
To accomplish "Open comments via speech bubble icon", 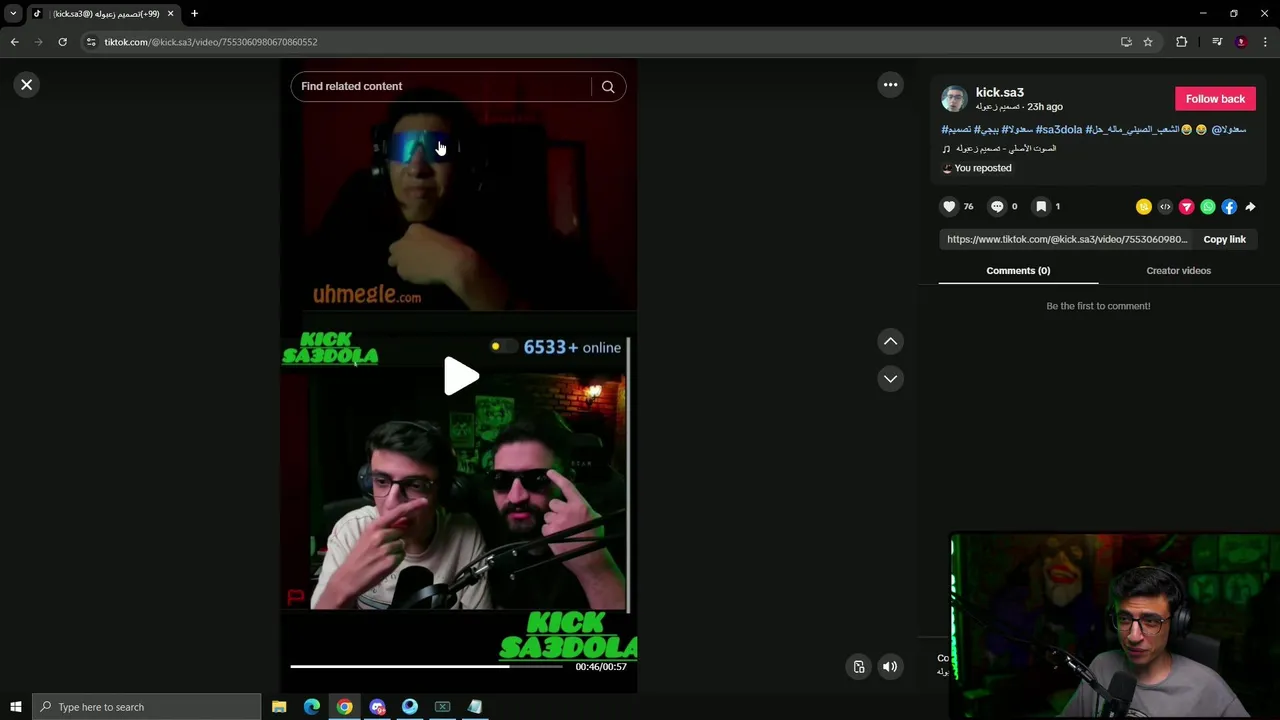I will click(997, 207).
